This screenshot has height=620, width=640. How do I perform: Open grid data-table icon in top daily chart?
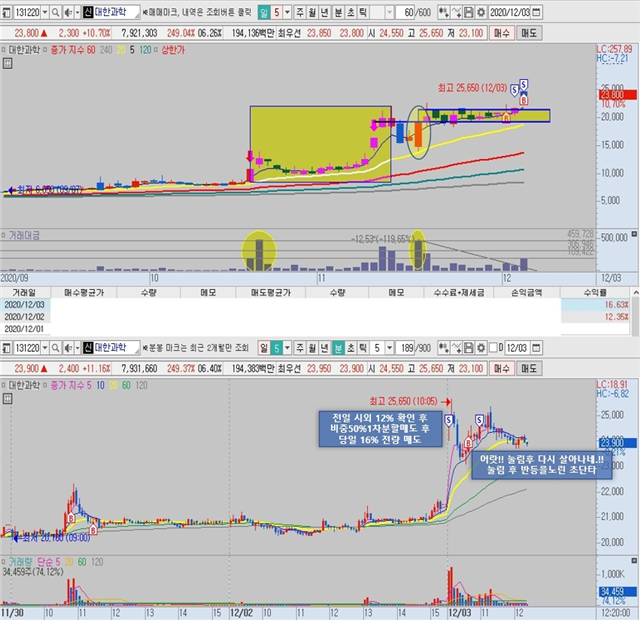[7, 63]
